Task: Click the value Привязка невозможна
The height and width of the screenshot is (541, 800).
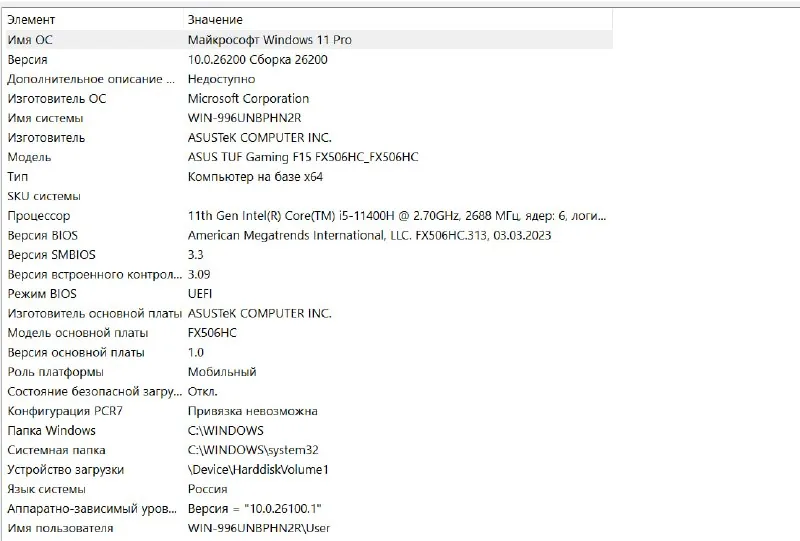Action: click(253, 411)
